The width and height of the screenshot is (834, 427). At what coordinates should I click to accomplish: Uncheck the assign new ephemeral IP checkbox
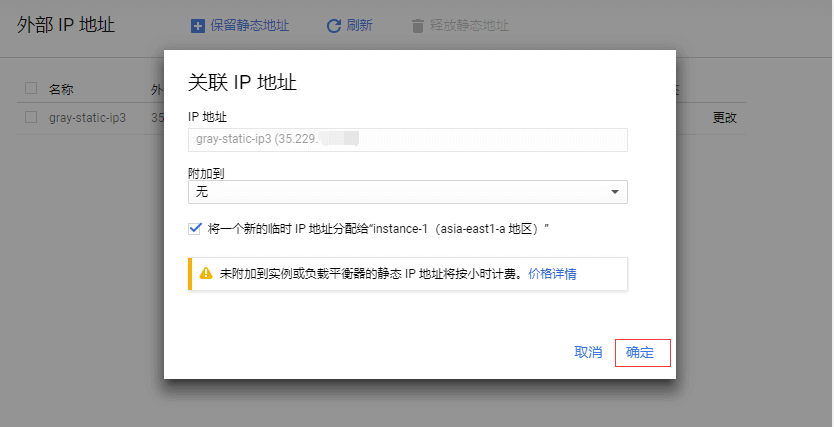click(x=195, y=228)
